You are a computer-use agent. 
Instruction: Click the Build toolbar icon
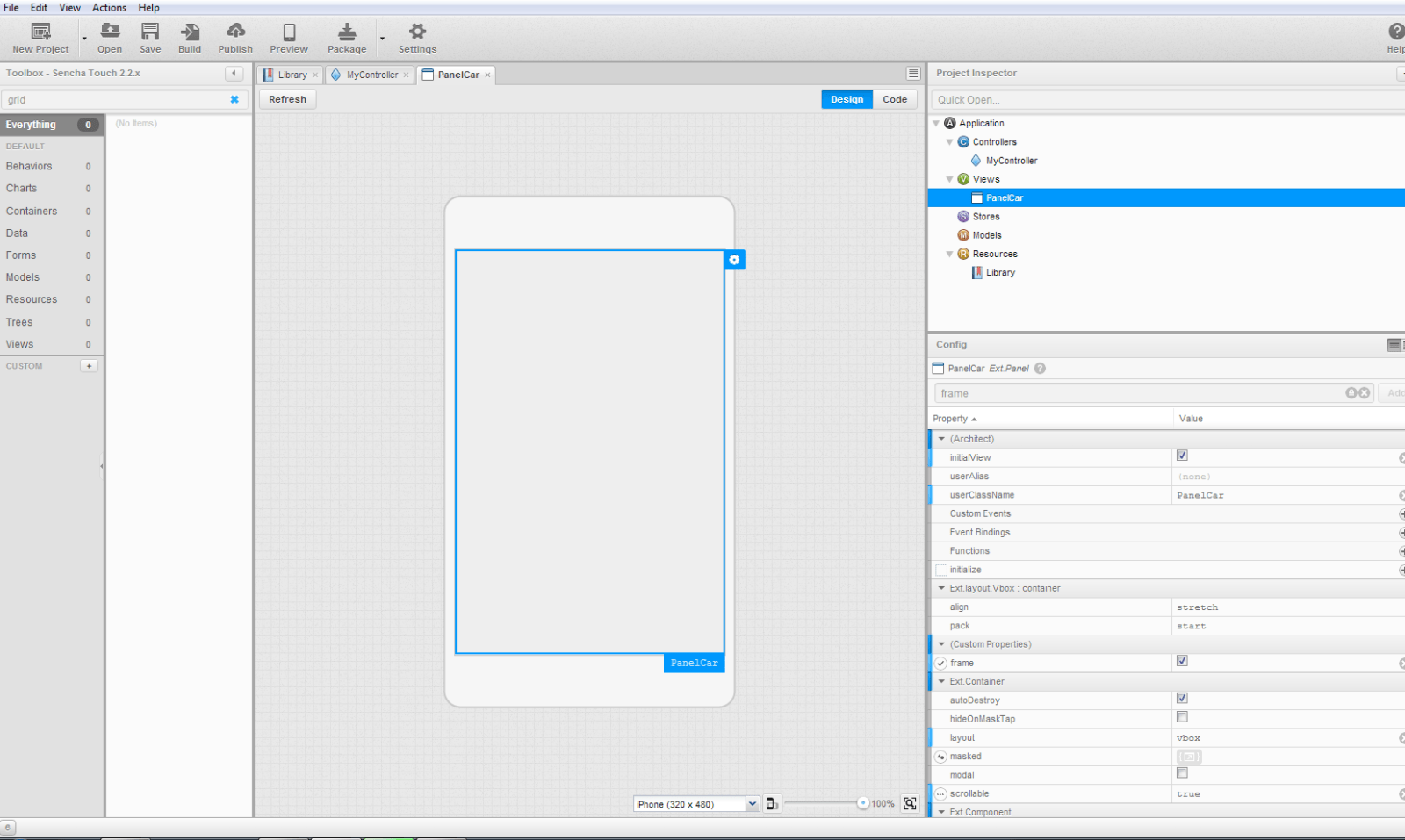pos(190,32)
